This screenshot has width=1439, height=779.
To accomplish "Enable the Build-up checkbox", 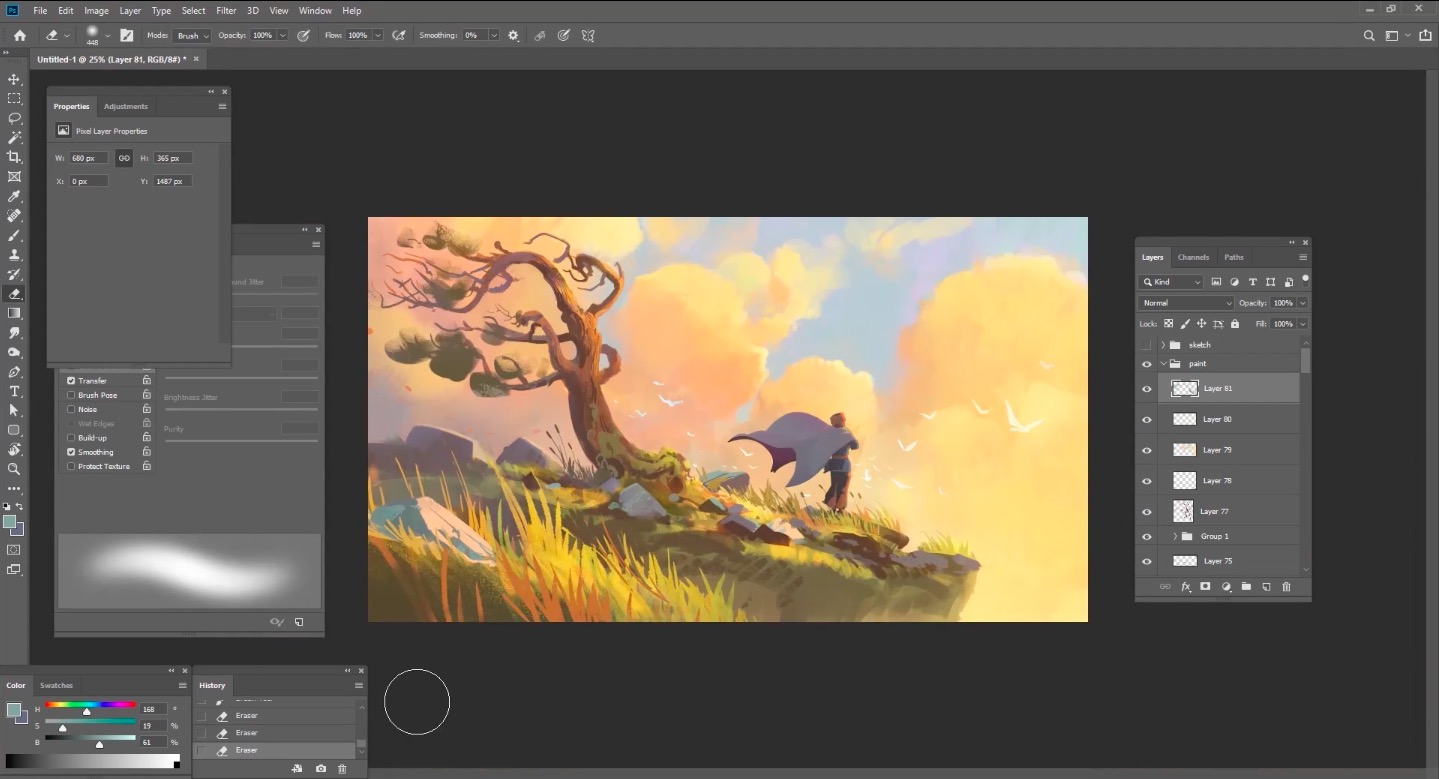I will [x=71, y=438].
